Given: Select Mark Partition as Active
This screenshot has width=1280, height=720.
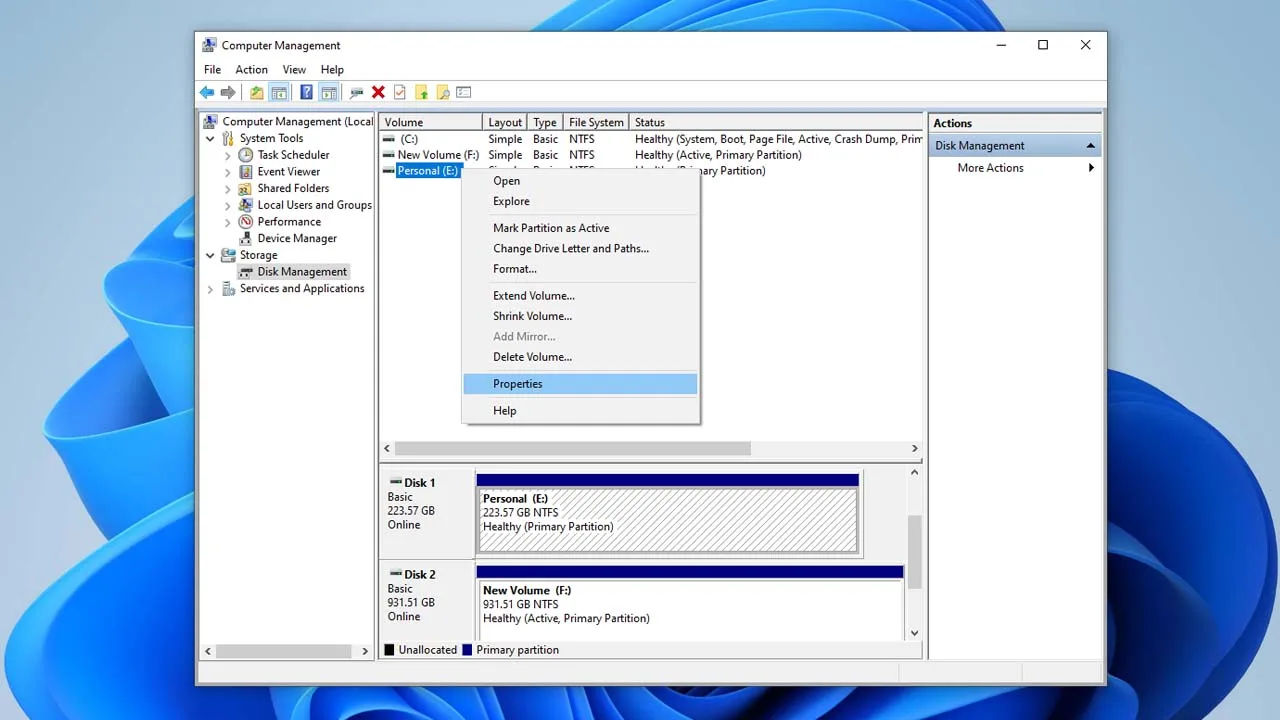Looking at the screenshot, I should 580,228.
